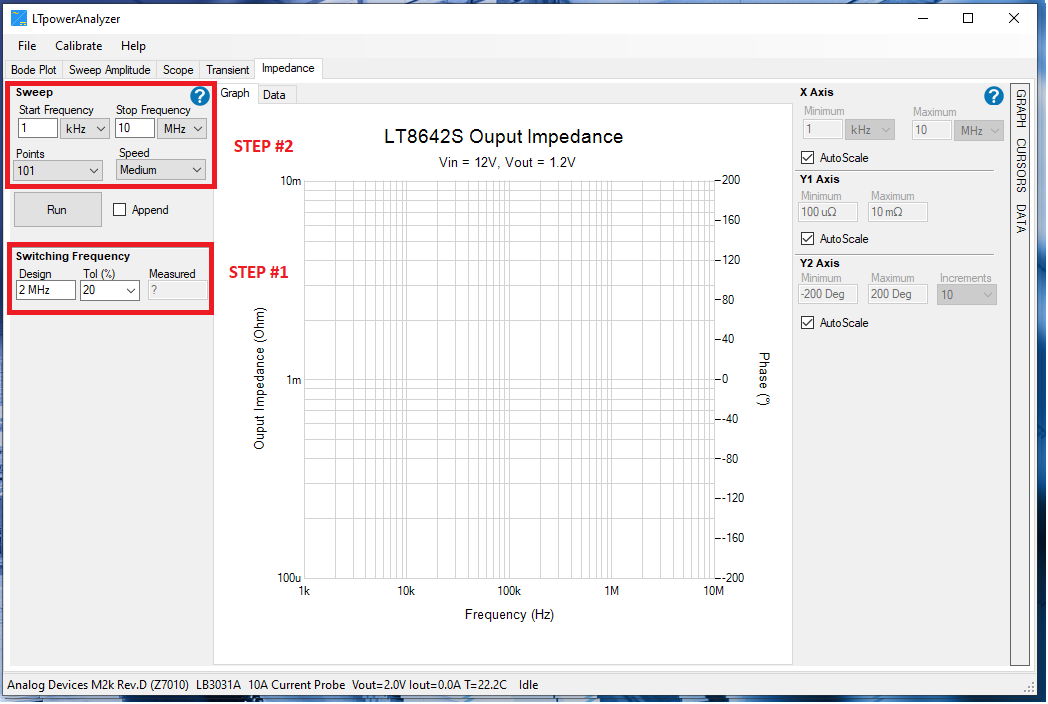The image size is (1048, 704).
Task: Open the Start Frequency unit dropdown
Action: (x=85, y=128)
